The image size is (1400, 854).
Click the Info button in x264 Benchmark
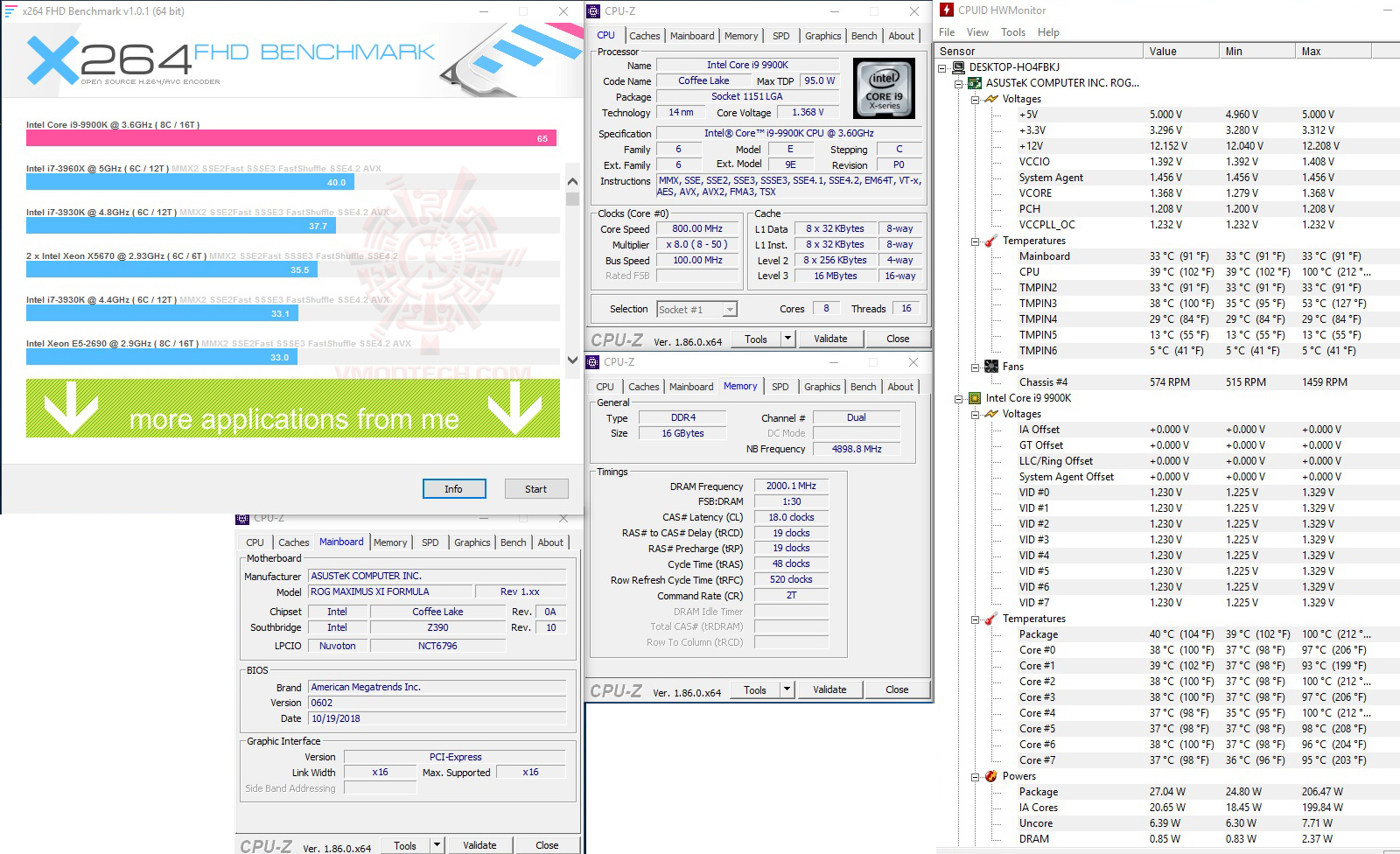[454, 488]
